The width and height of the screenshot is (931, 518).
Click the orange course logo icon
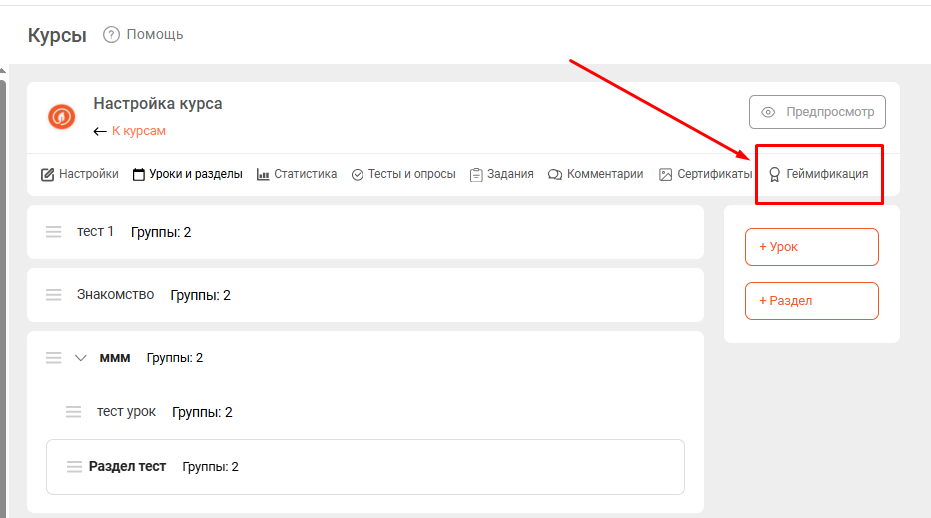point(62,116)
